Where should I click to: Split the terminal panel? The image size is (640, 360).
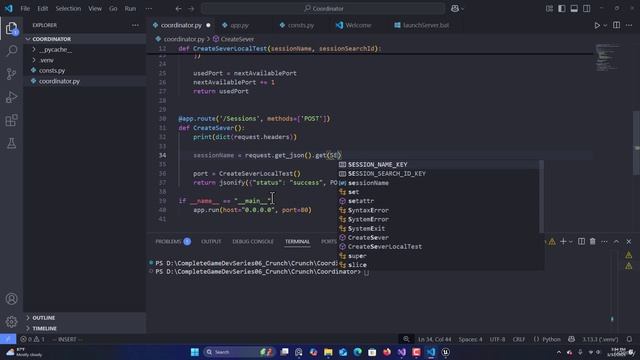click(581, 242)
